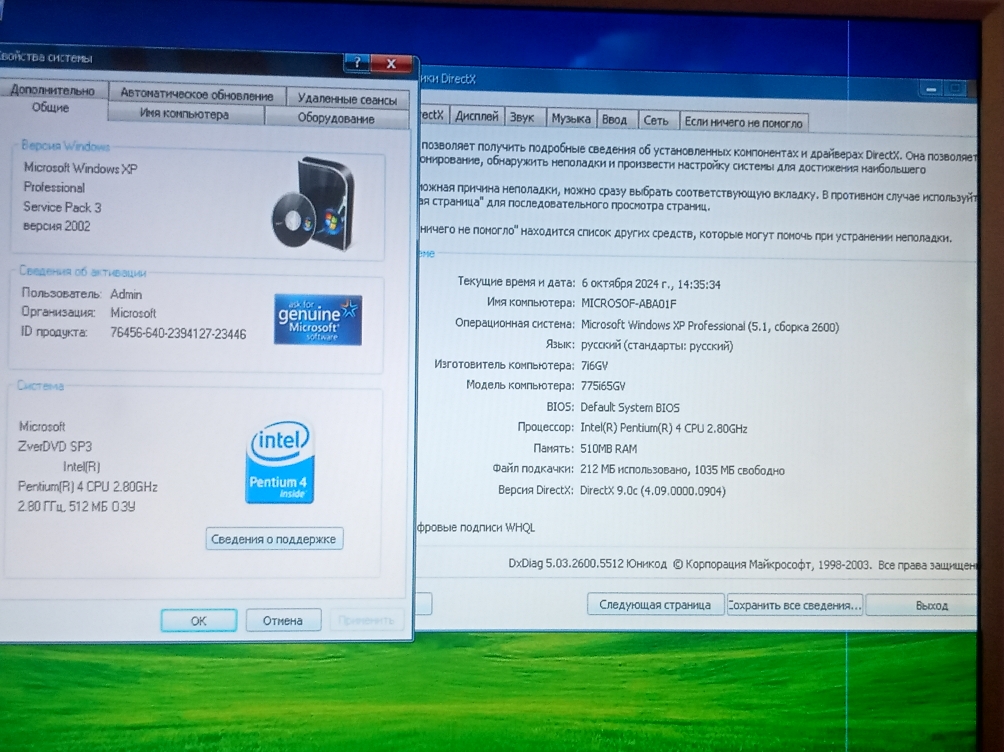Open the Дисплей tab in DirectX window
This screenshot has width=1004, height=752.
click(476, 116)
